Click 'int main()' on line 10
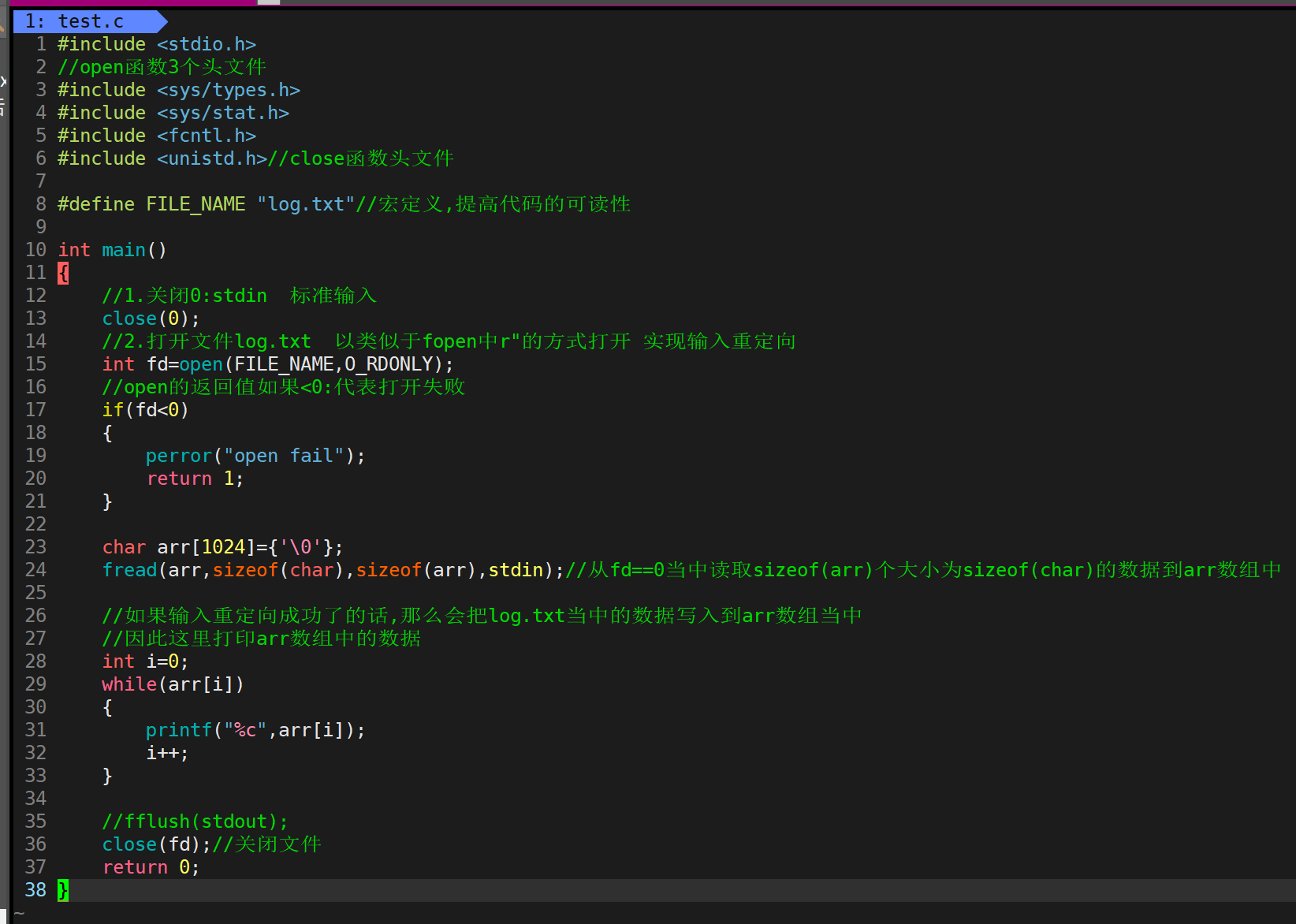This screenshot has height=924, width=1296. click(112, 250)
